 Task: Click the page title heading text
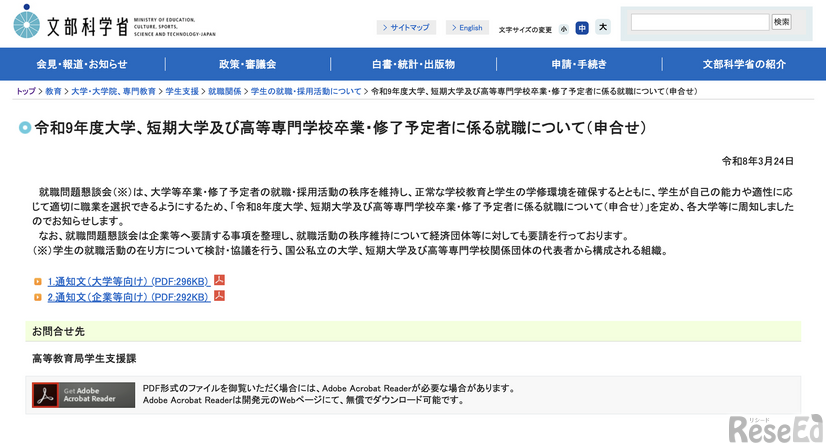pyautogui.click(x=340, y=128)
